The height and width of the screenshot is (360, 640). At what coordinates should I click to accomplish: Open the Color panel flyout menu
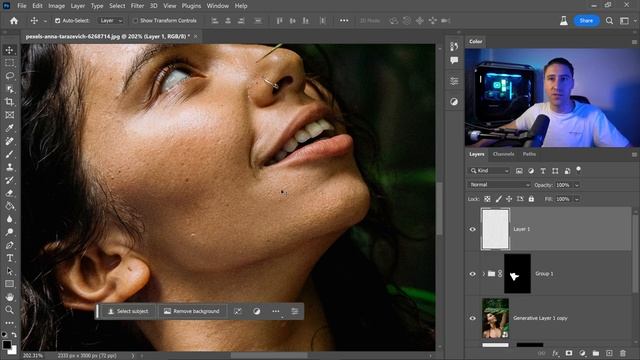pos(634,42)
